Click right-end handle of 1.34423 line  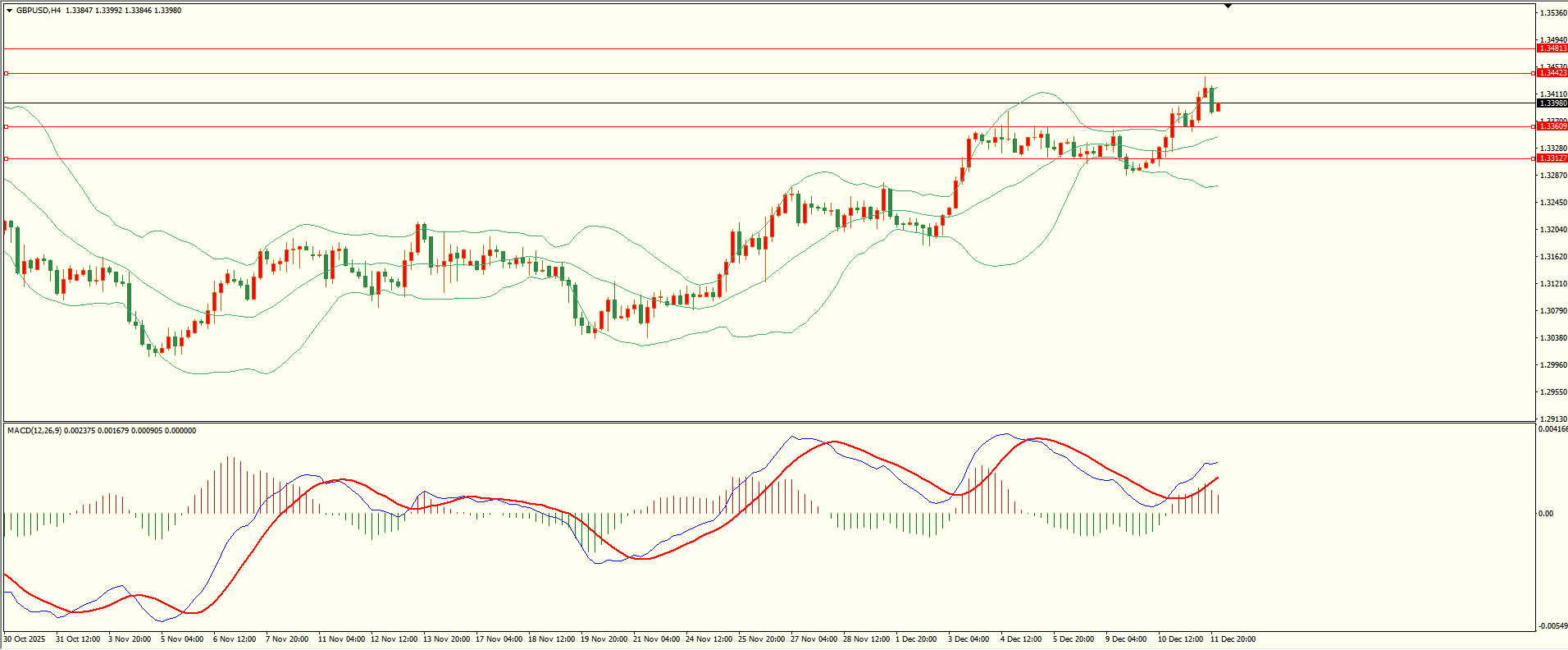(1533, 73)
